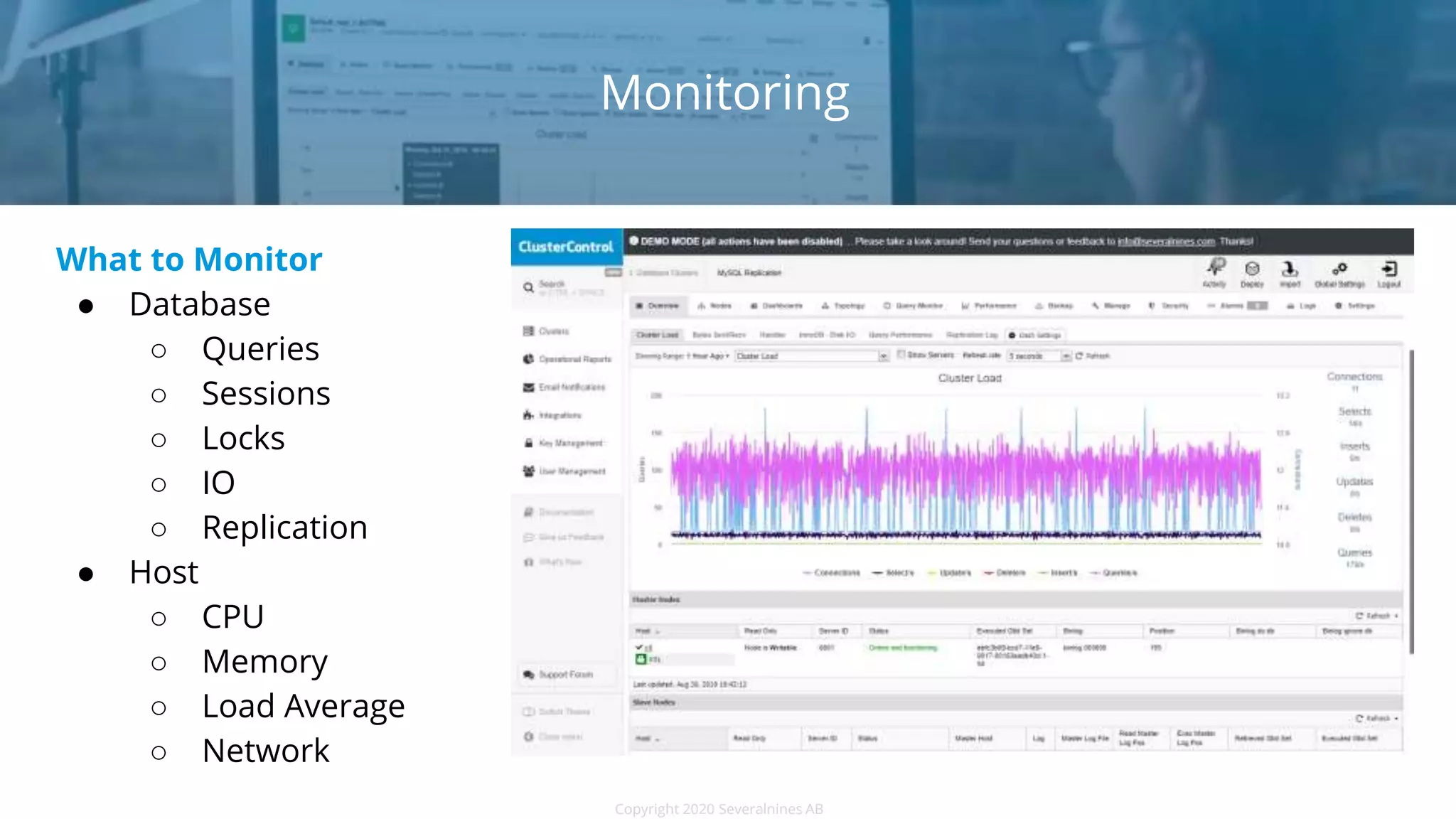
Task: Click the ClusterControl logo
Action: (566, 247)
